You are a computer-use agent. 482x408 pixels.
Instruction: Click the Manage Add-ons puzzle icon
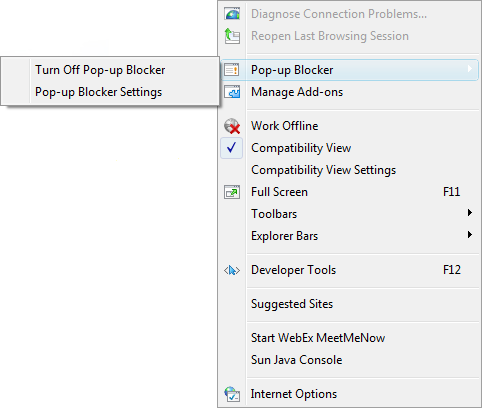[x=232, y=92]
